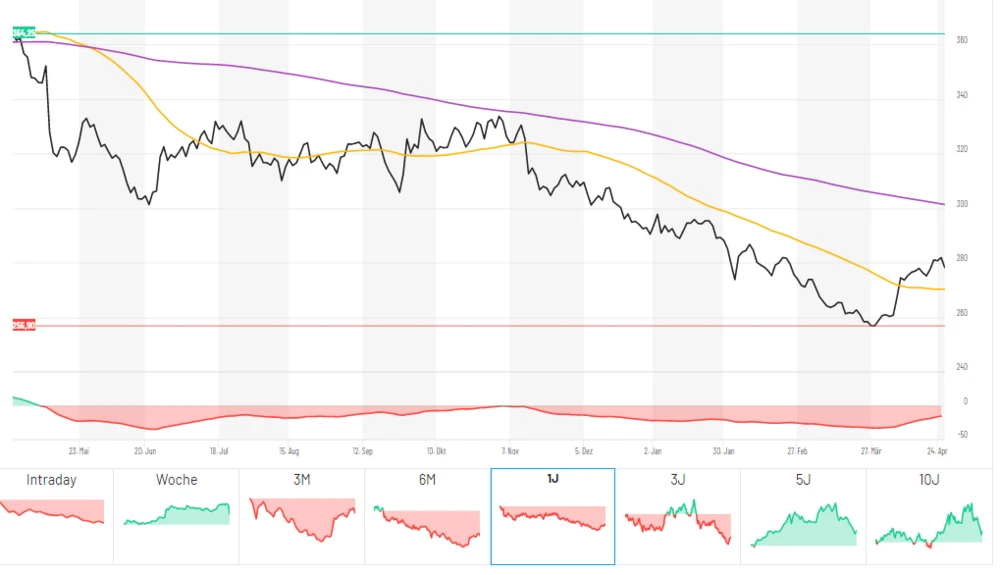1000x575 pixels.
Task: Click the 360 value on price axis
Action: (962, 41)
